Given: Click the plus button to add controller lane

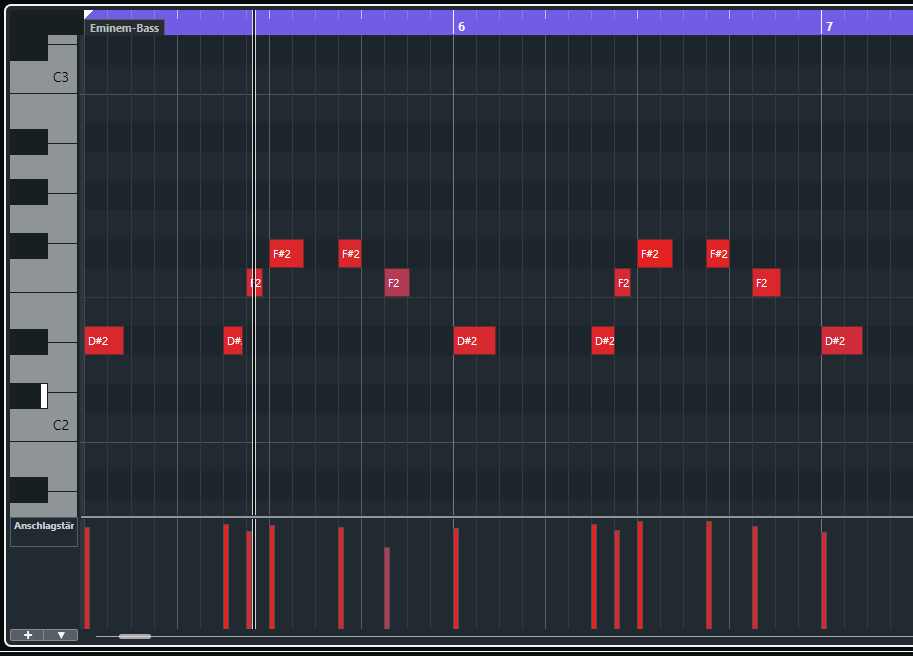Looking at the screenshot, I should (x=27, y=635).
